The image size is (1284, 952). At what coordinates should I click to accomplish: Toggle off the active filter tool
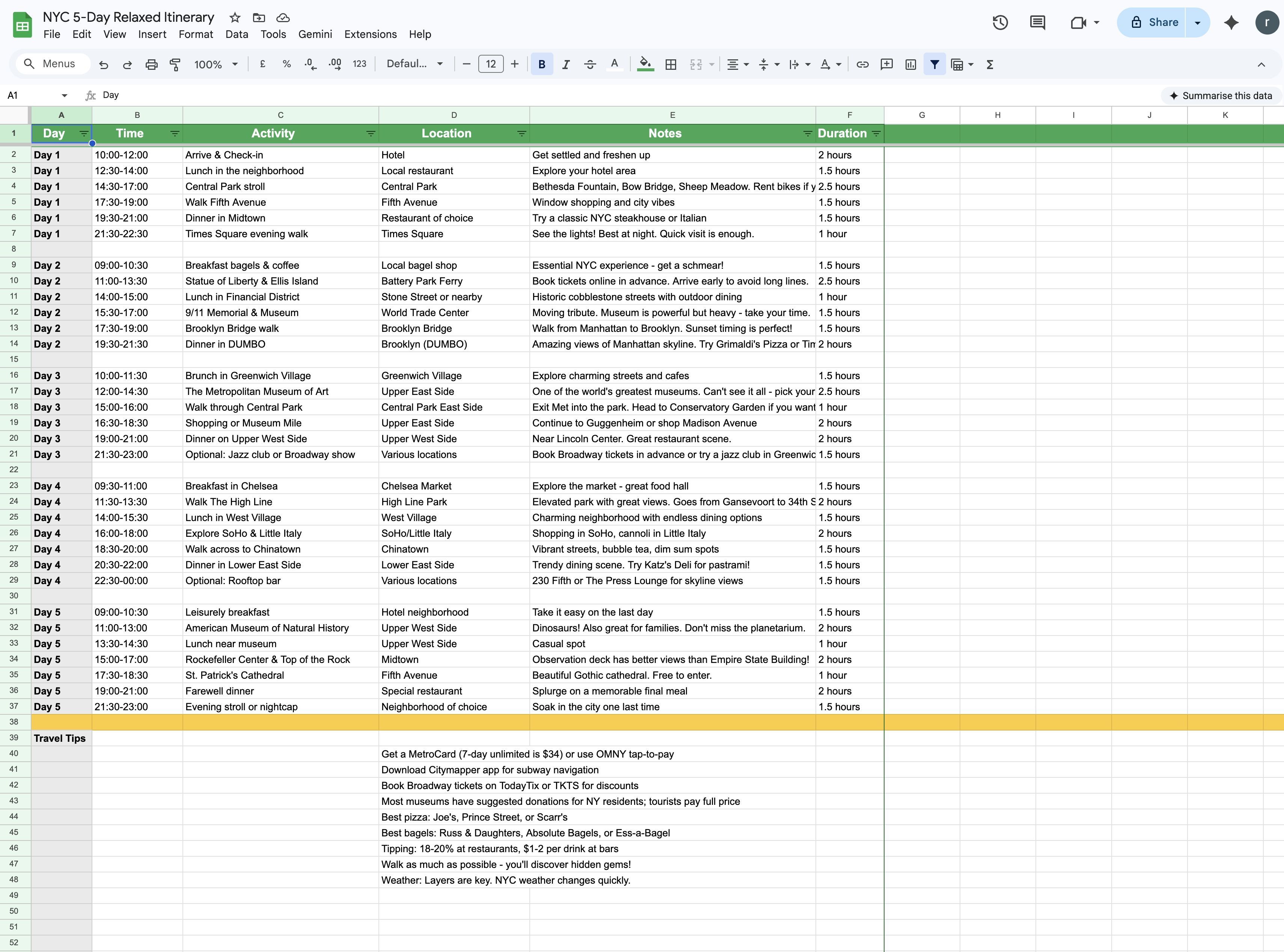pyautogui.click(x=934, y=64)
